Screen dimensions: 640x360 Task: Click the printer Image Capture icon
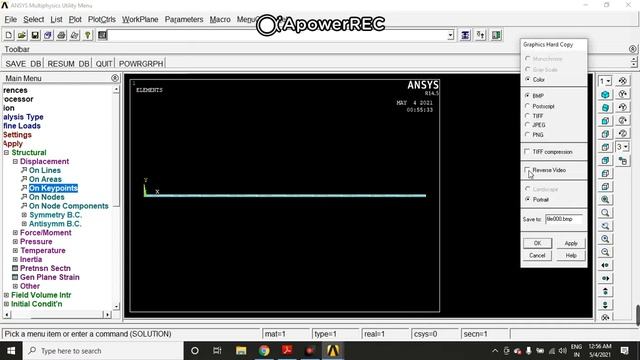[61, 35]
